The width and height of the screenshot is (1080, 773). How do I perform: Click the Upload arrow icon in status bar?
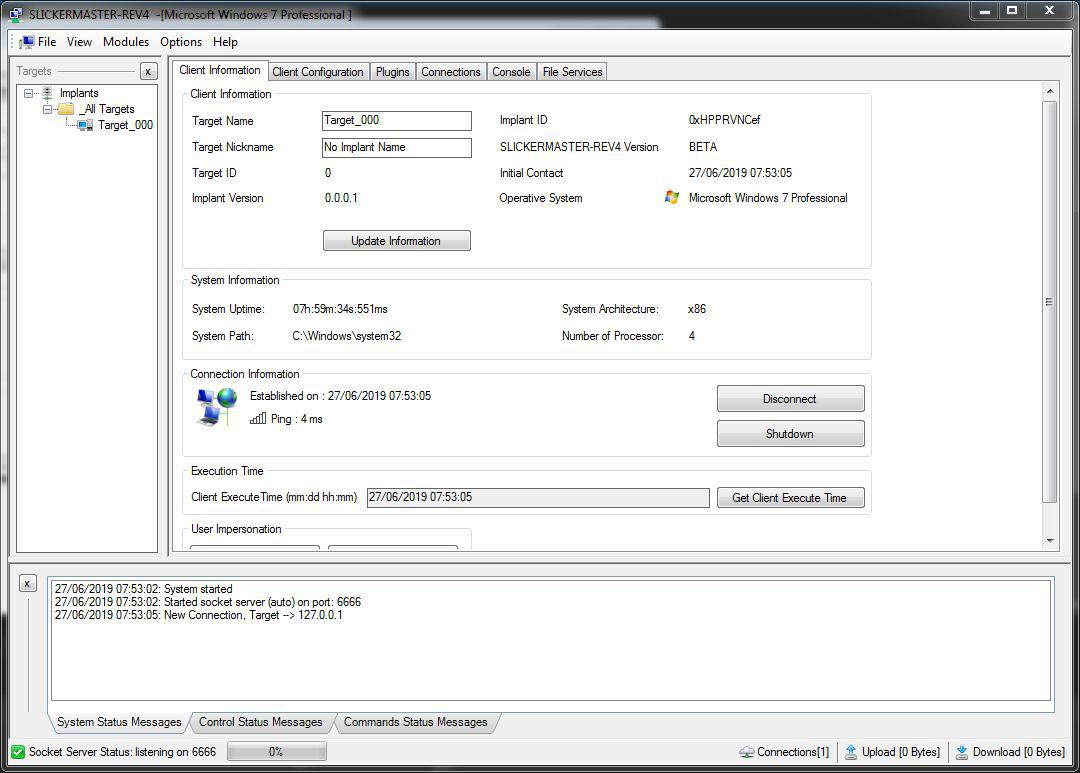[x=851, y=752]
